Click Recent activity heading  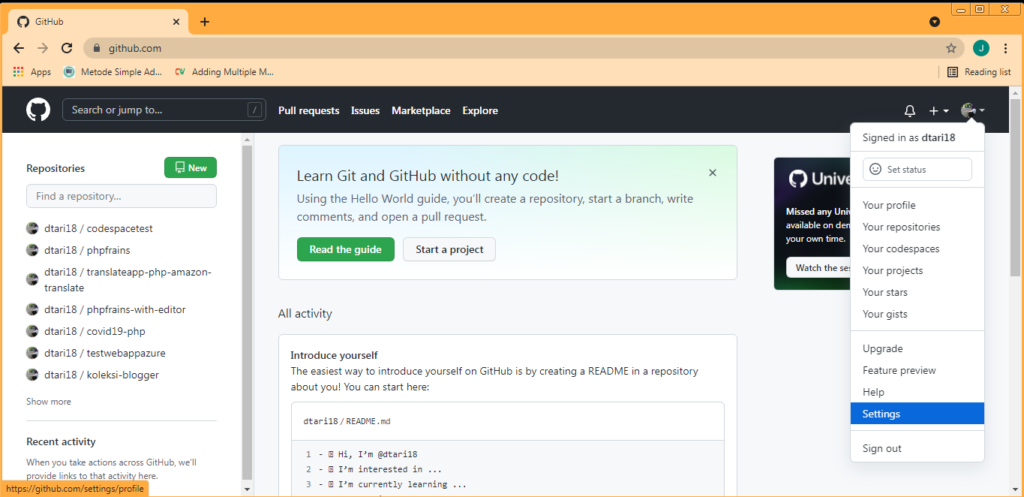pyautogui.click(x=61, y=441)
